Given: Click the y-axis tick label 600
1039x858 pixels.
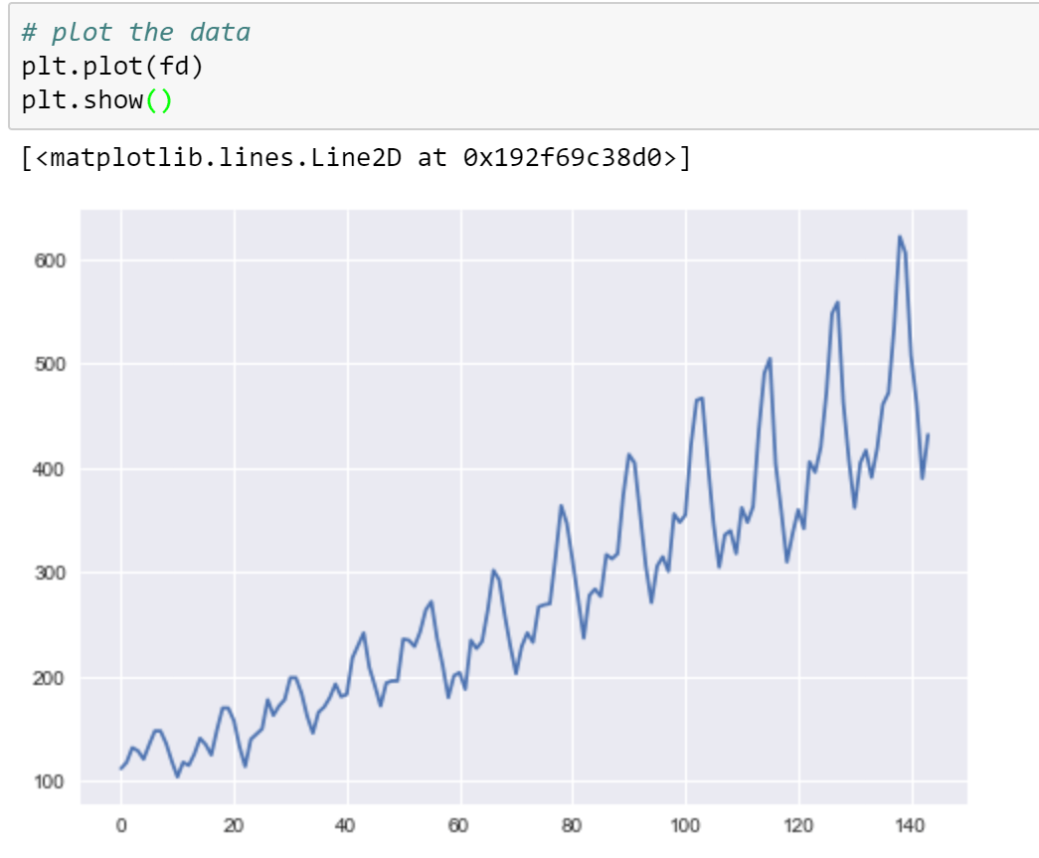Looking at the screenshot, I should 50,261.
